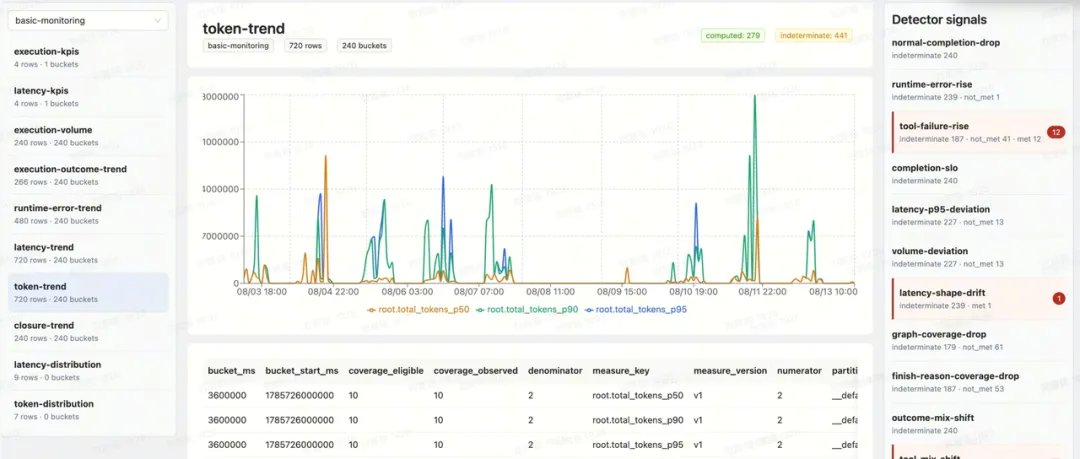Click the coverage_observed column header
1080x459 pixels.
click(x=475, y=371)
